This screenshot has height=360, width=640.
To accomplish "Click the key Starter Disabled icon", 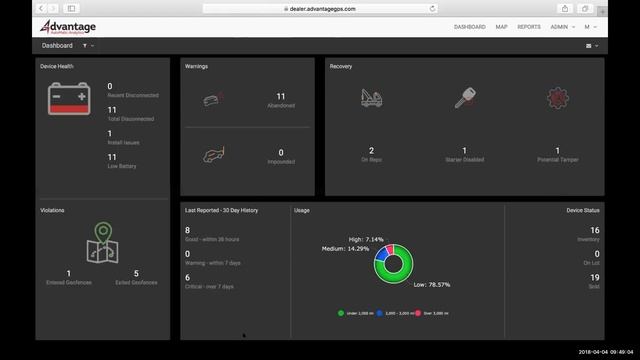I will pyautogui.click(x=465, y=98).
